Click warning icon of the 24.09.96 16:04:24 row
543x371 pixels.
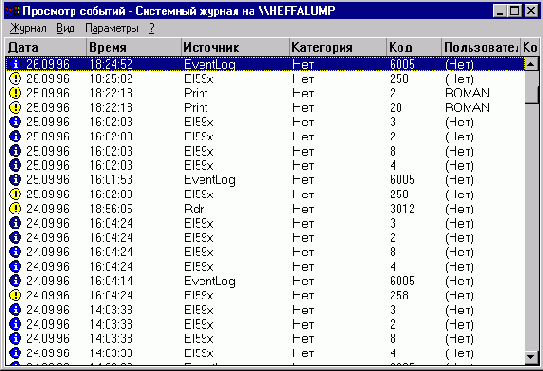coord(15,295)
